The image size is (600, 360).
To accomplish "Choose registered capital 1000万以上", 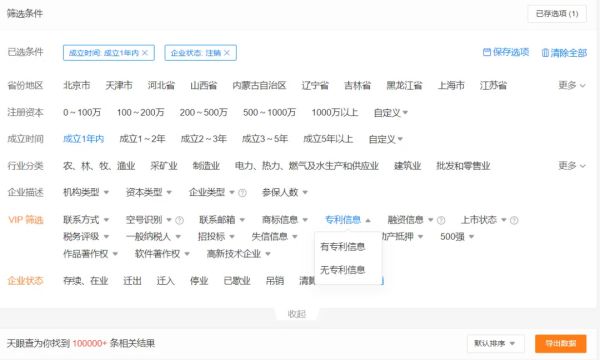I will tap(335, 112).
